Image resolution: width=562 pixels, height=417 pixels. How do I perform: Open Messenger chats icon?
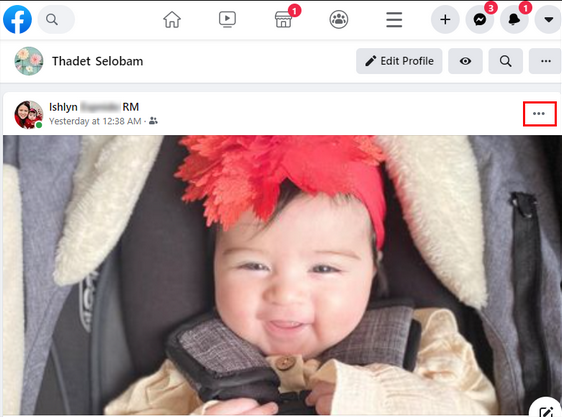click(x=480, y=19)
